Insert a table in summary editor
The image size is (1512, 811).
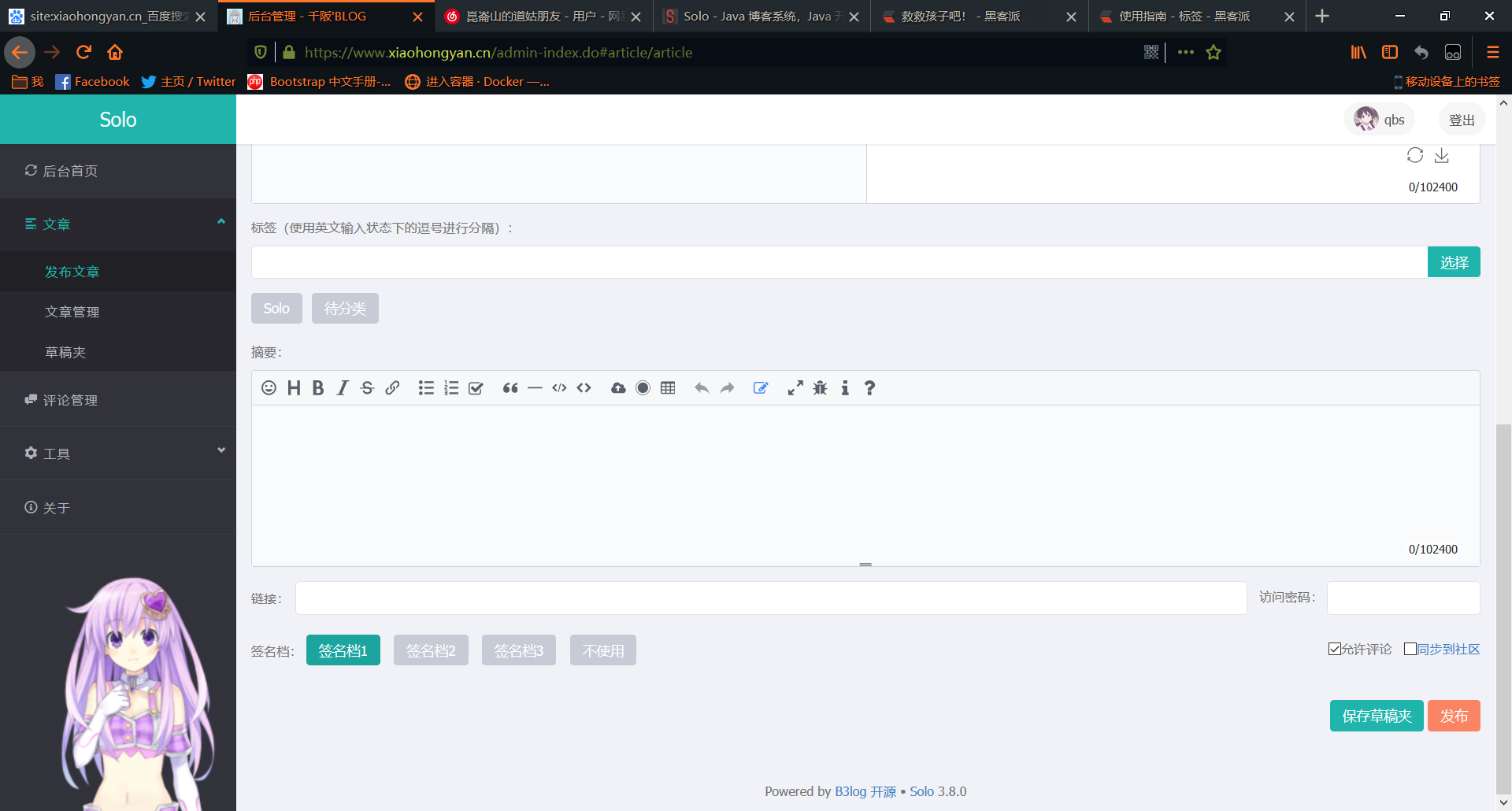pyautogui.click(x=668, y=388)
